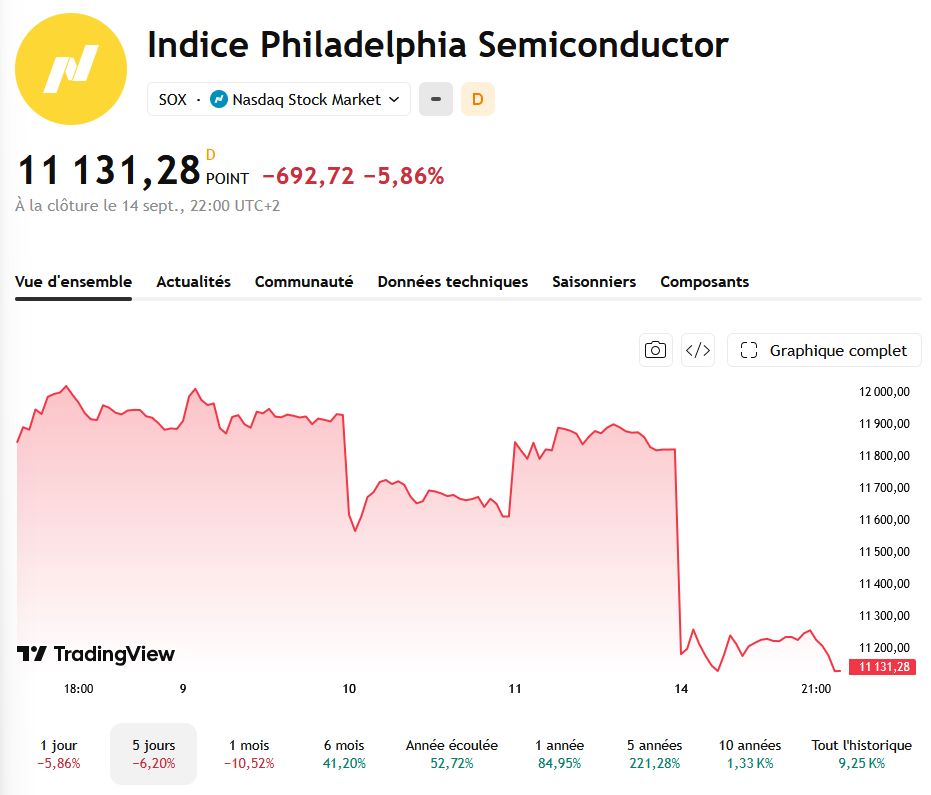The width and height of the screenshot is (931, 795).
Task: Click the TradingView logo on chart
Action: tap(96, 654)
